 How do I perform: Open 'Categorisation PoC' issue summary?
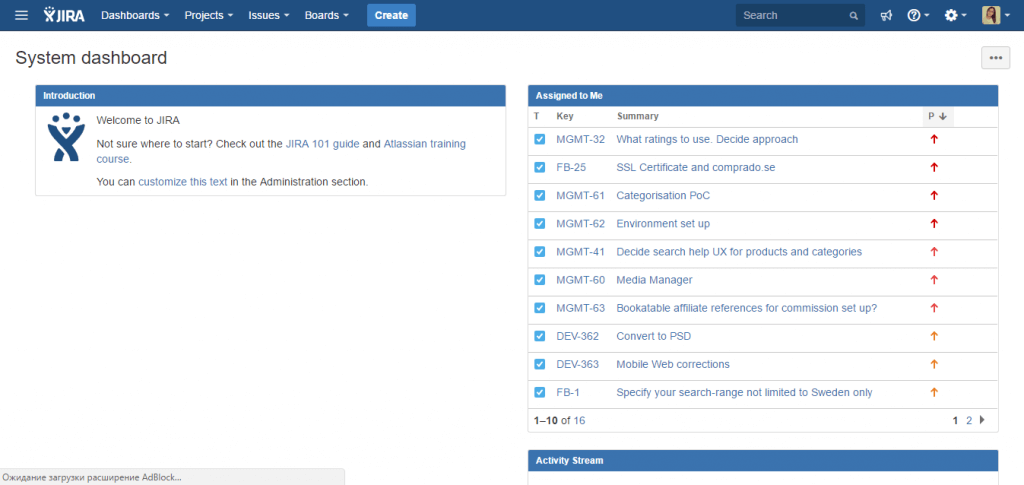pos(663,195)
